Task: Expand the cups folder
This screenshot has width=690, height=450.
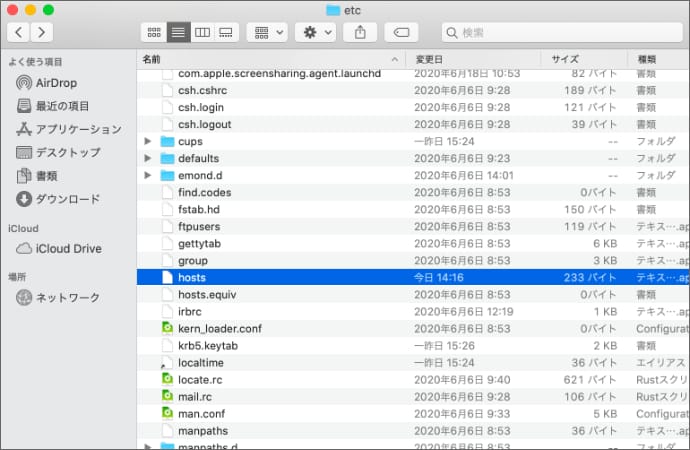Action: (149, 142)
